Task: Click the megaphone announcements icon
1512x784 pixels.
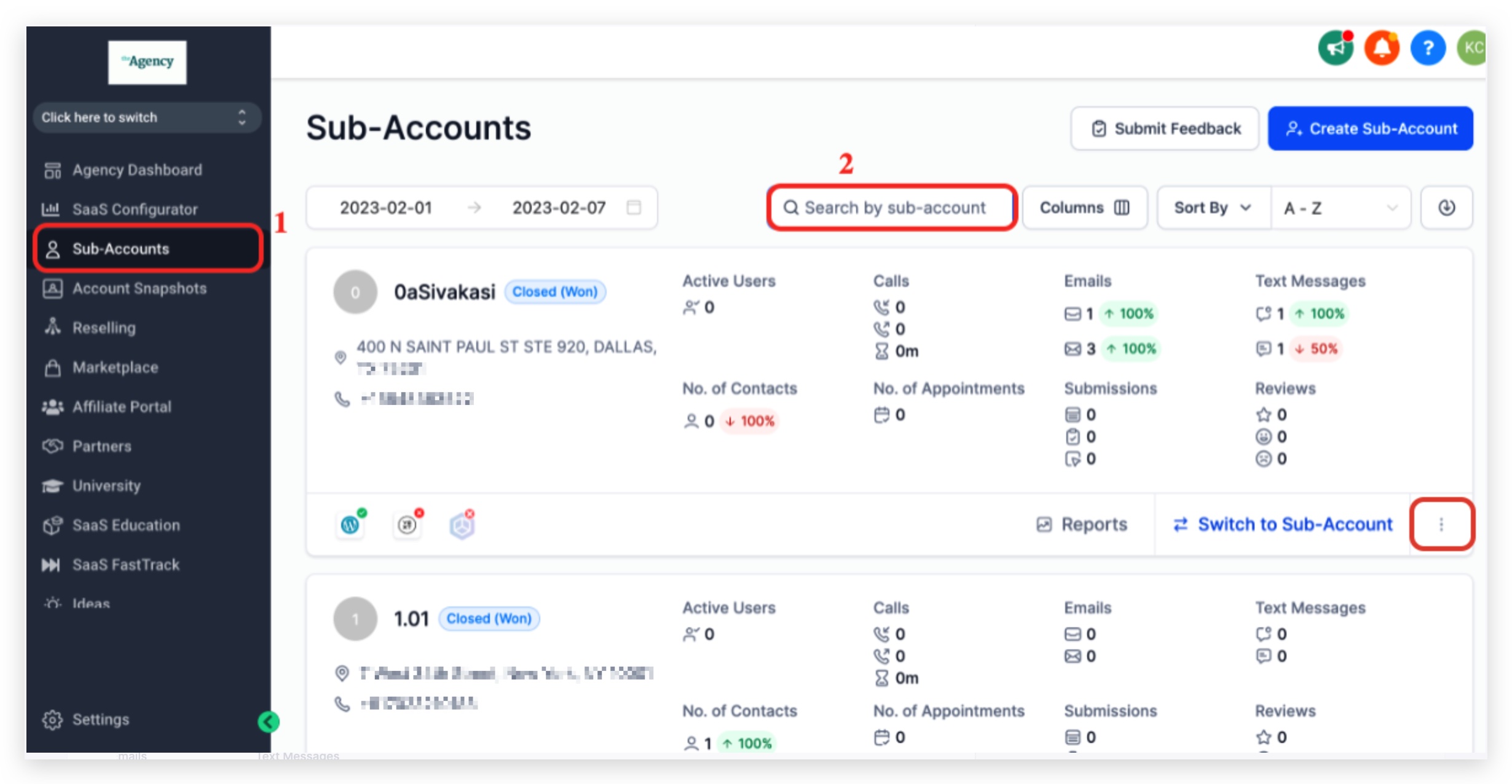Action: (1335, 48)
